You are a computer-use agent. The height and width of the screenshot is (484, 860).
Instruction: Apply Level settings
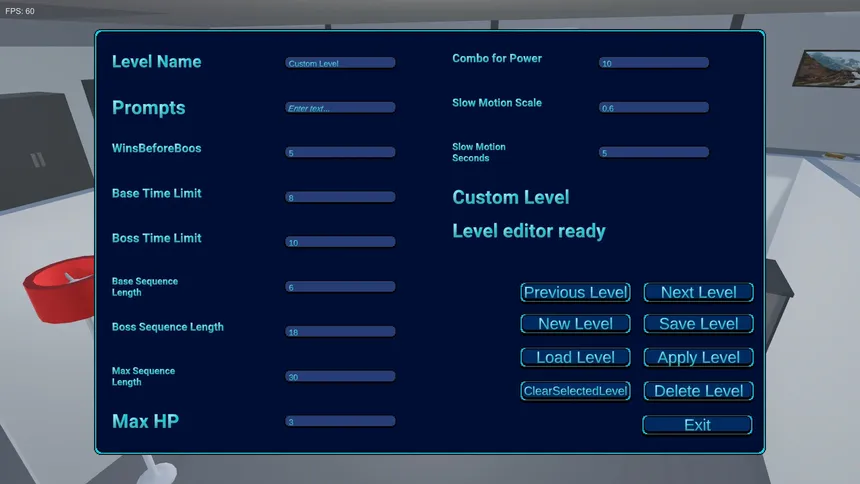pos(698,357)
